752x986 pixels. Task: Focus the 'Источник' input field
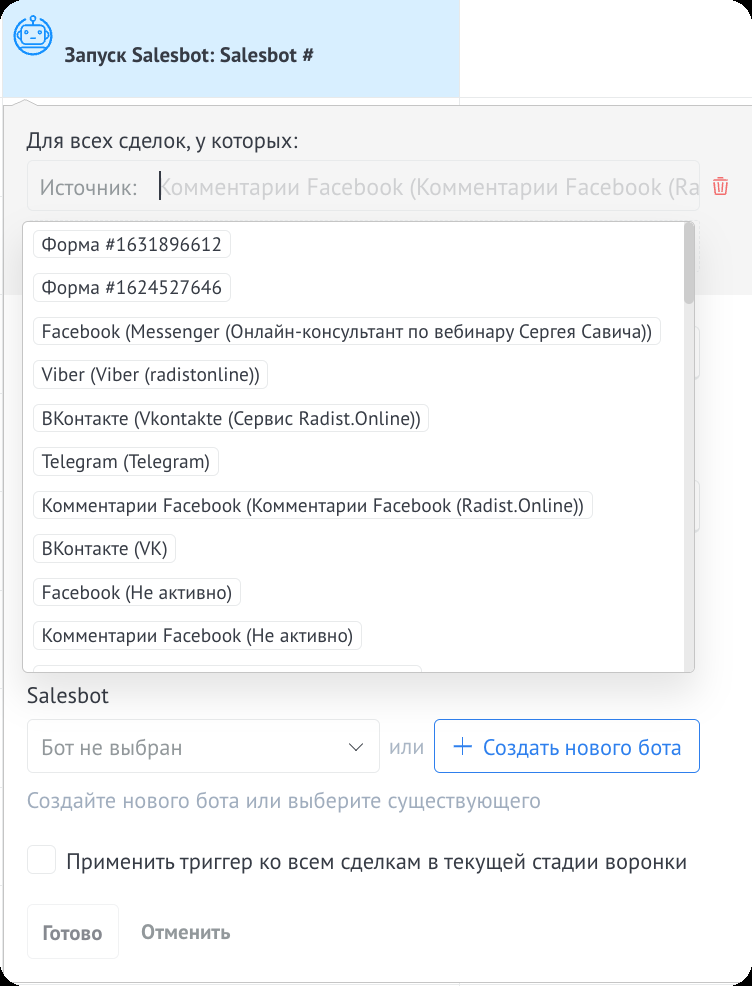[x=363, y=186]
